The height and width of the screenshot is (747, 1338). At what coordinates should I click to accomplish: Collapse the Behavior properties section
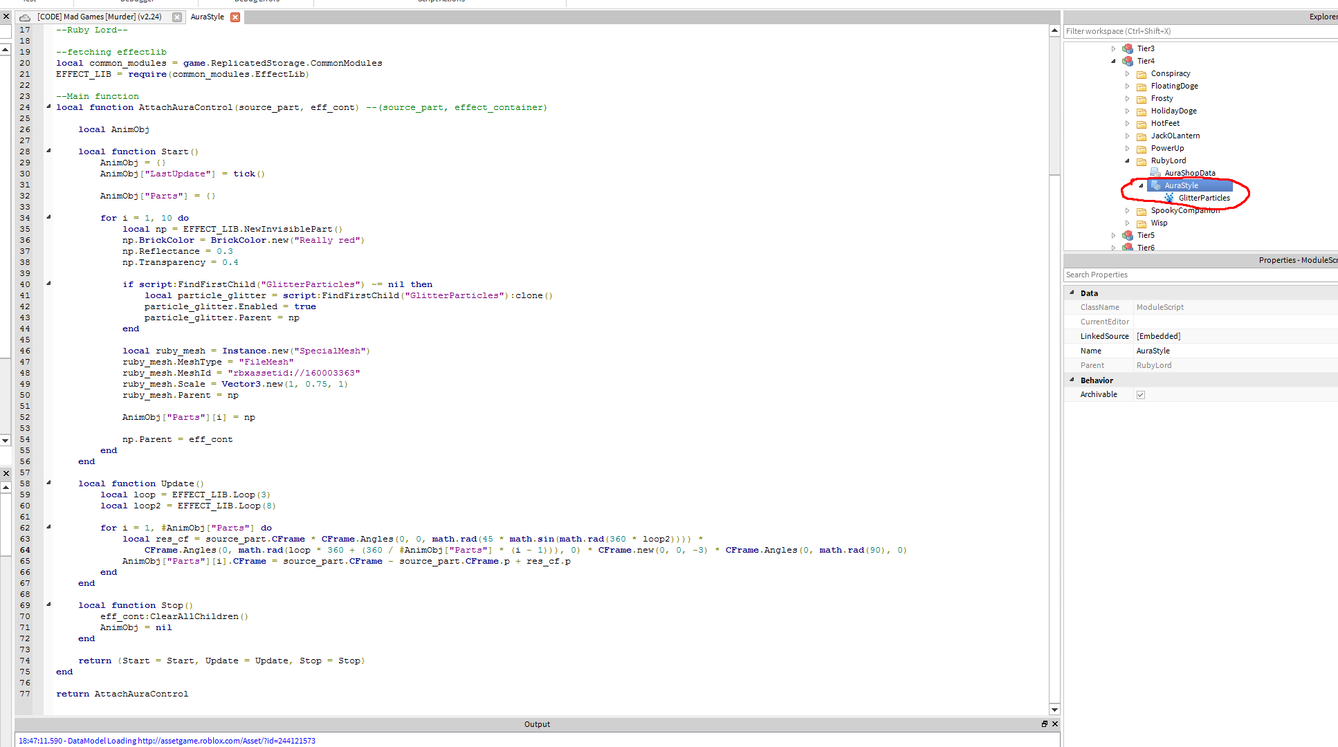pyautogui.click(x=1071, y=380)
